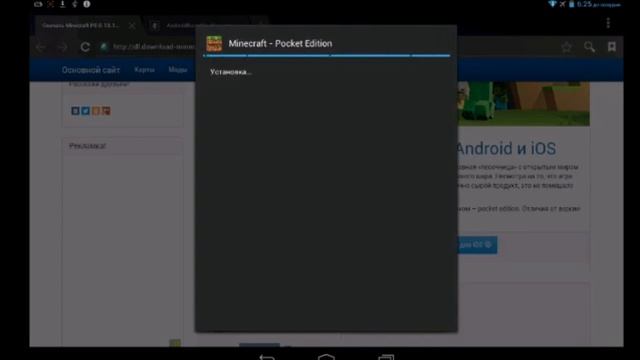The width and height of the screenshot is (640, 360).
Task: Click the installation progress bar
Action: pos(327,56)
